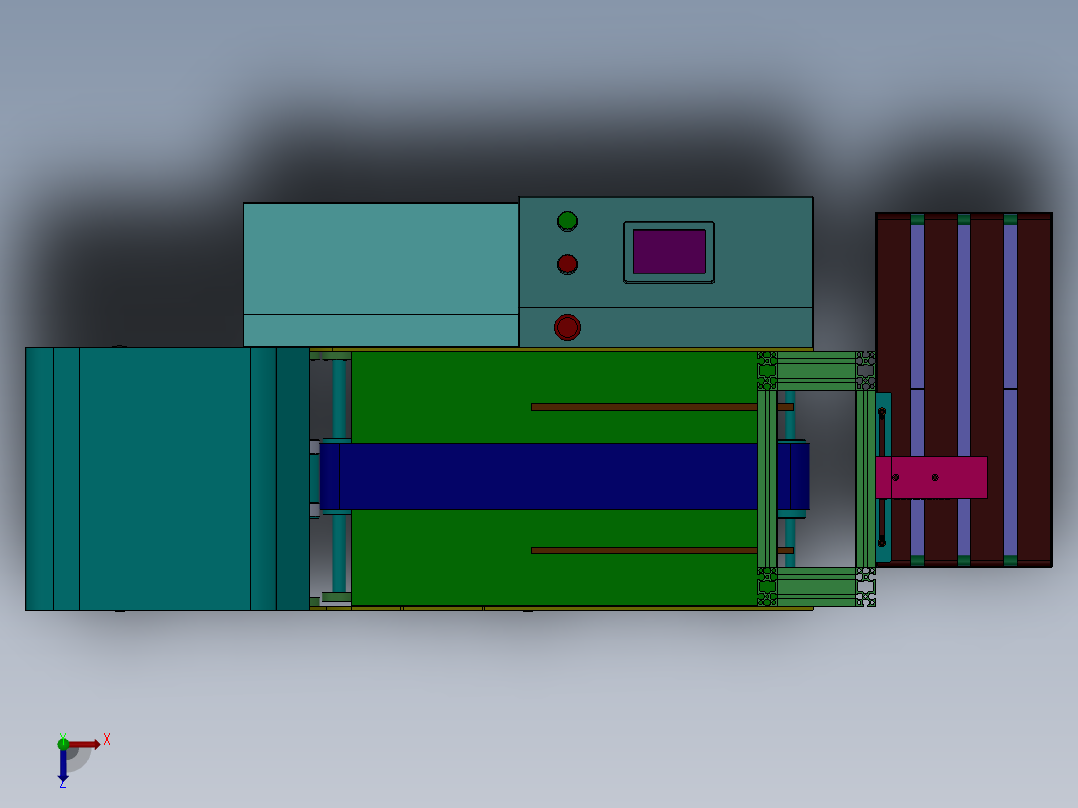The image size is (1078, 808).
Task: Select the green round button on the control panel
Action: click(567, 221)
